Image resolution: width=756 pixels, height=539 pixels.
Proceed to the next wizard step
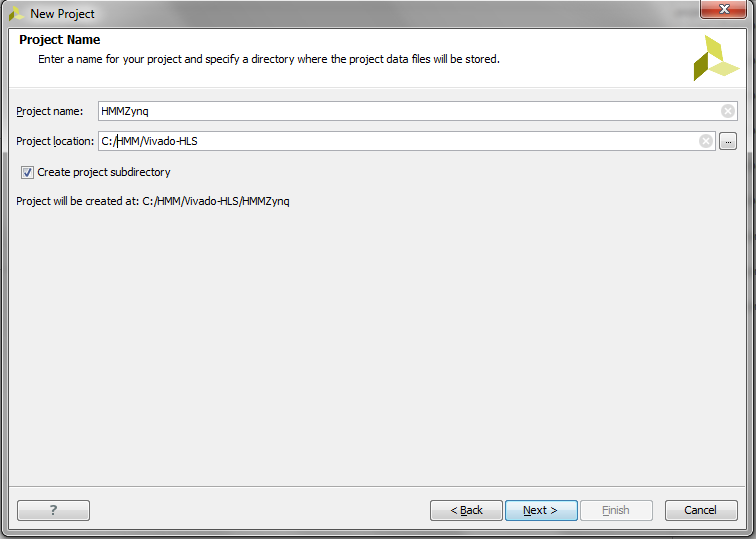pyautogui.click(x=541, y=510)
